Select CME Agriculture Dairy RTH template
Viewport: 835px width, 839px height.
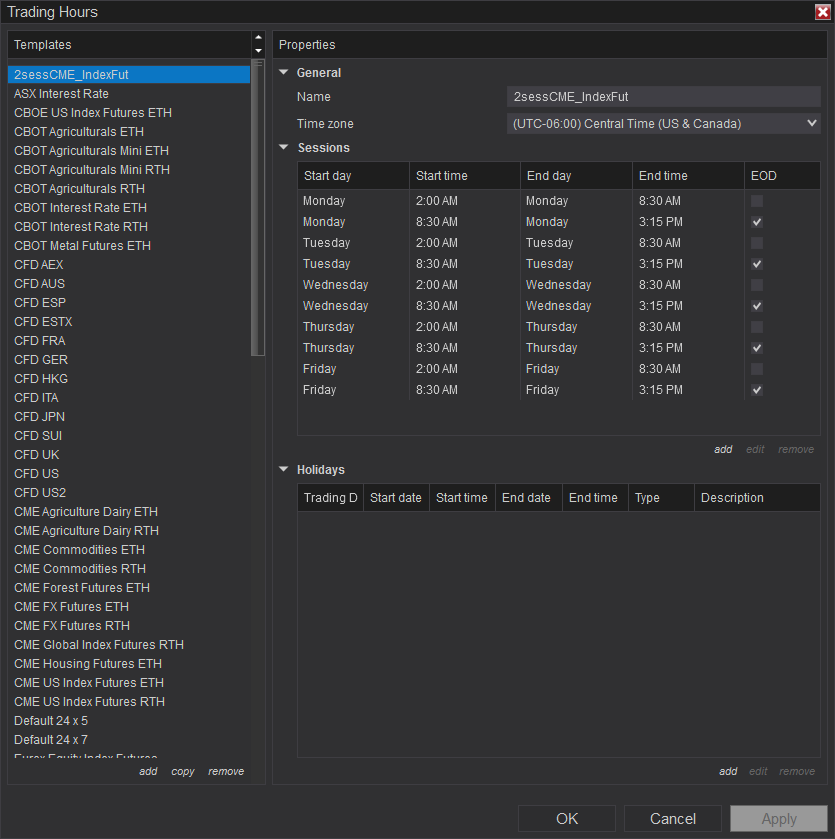pyautogui.click(x=129, y=530)
